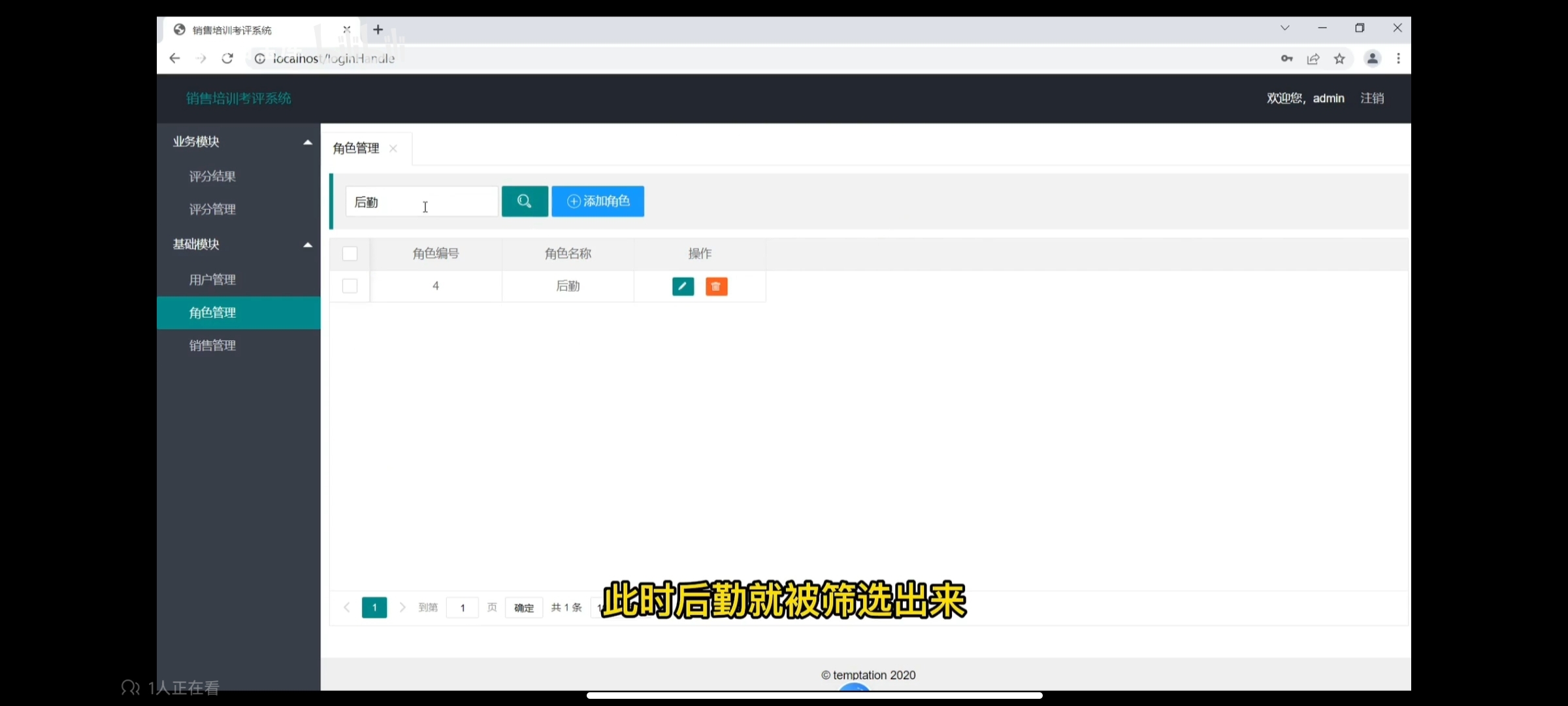Click the role search input field
The height and width of the screenshot is (706, 1568).
click(421, 202)
